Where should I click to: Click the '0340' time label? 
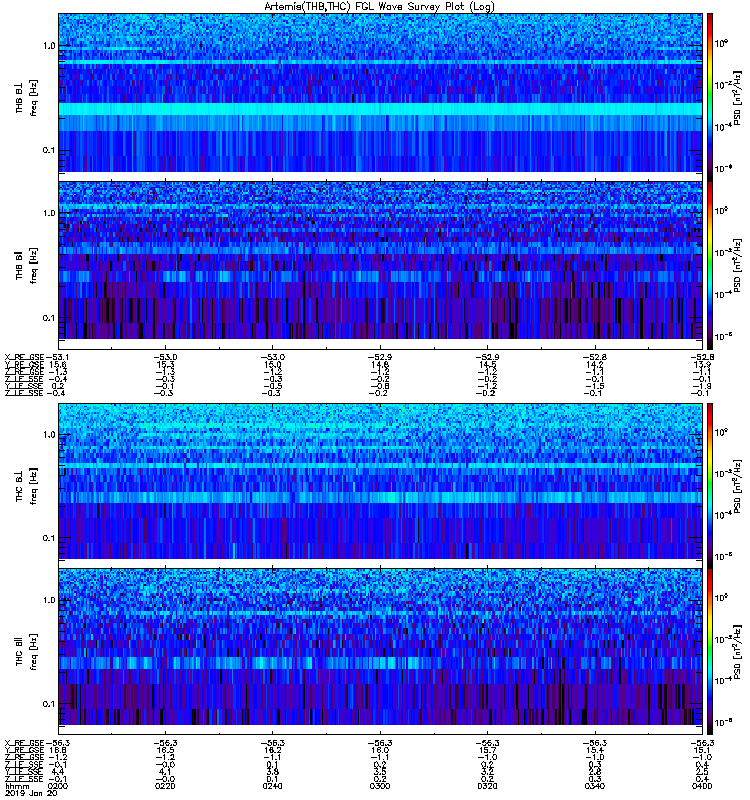click(595, 786)
